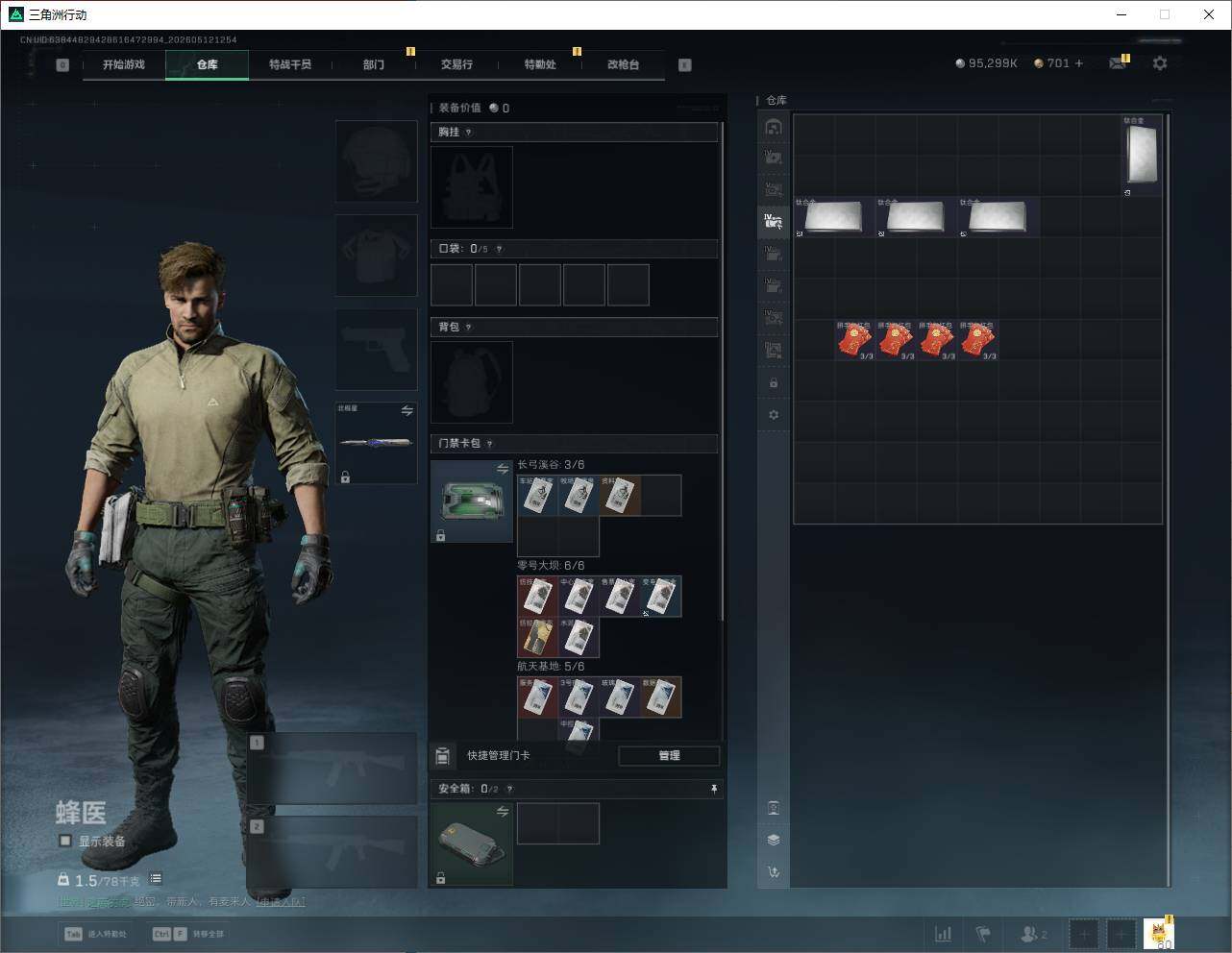Click the Tab 进入特勤处 shortcut hint
1232x953 pixels.
click(95, 934)
